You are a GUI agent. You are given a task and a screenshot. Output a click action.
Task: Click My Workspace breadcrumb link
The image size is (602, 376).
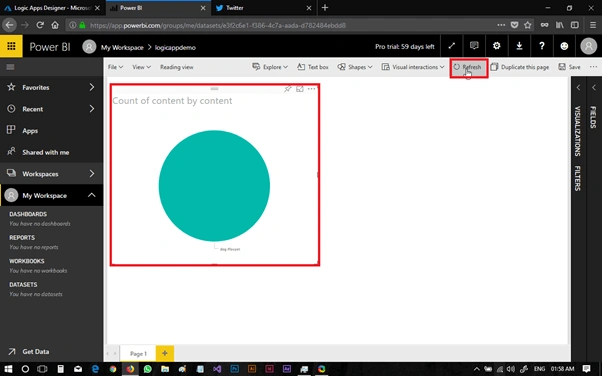point(122,48)
